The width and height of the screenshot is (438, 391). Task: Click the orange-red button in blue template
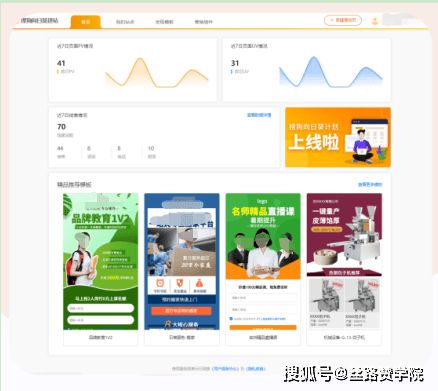(x=181, y=311)
